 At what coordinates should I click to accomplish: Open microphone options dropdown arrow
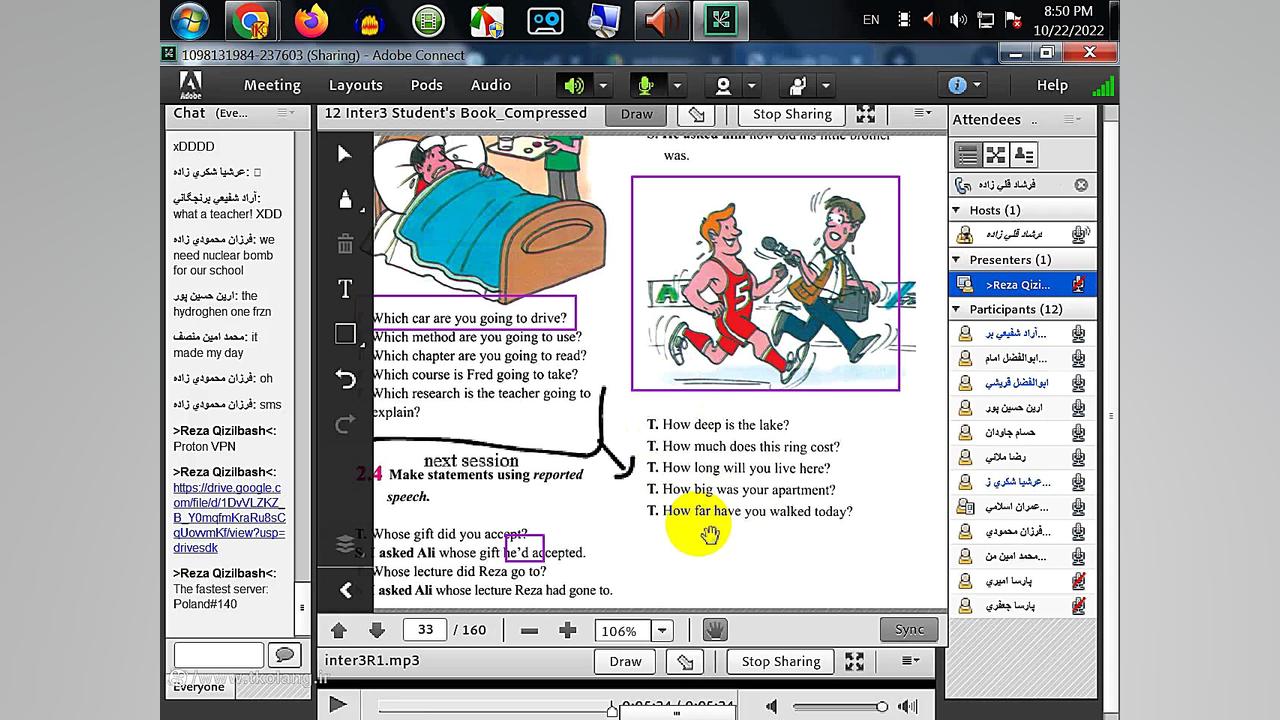click(676, 85)
